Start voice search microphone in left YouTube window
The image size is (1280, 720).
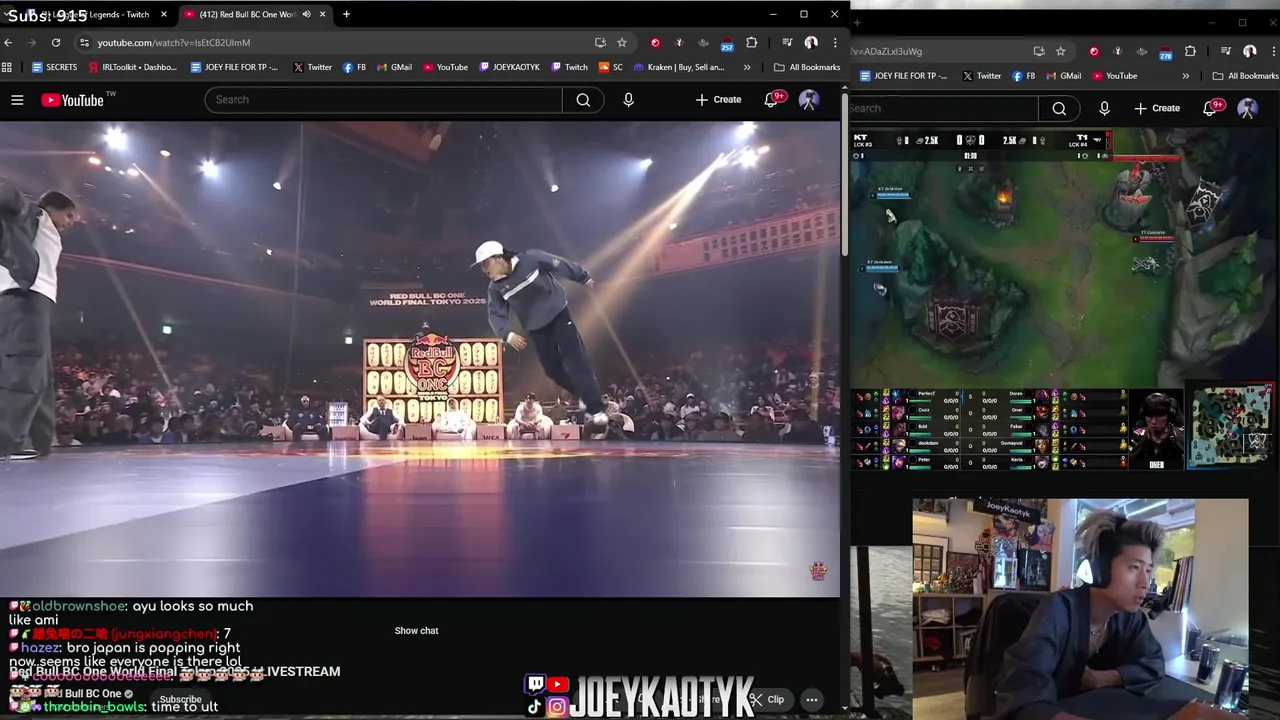tap(628, 100)
